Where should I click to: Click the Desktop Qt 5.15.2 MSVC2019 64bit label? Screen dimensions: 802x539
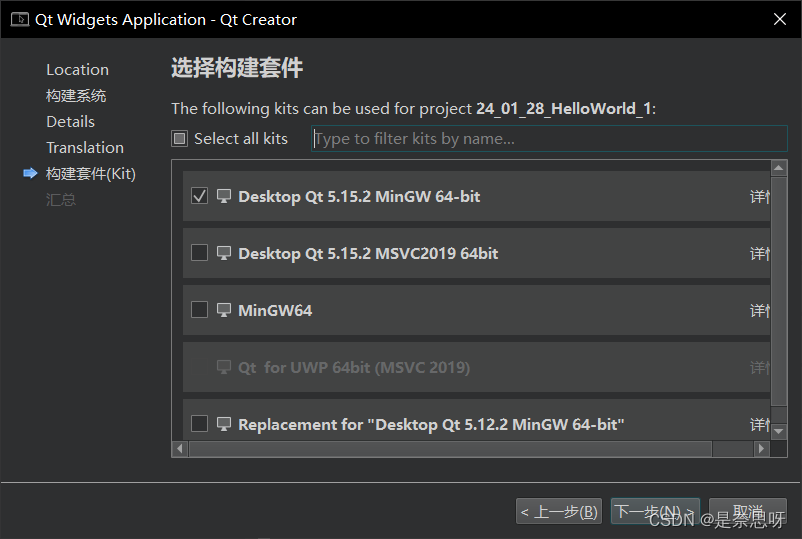[368, 253]
